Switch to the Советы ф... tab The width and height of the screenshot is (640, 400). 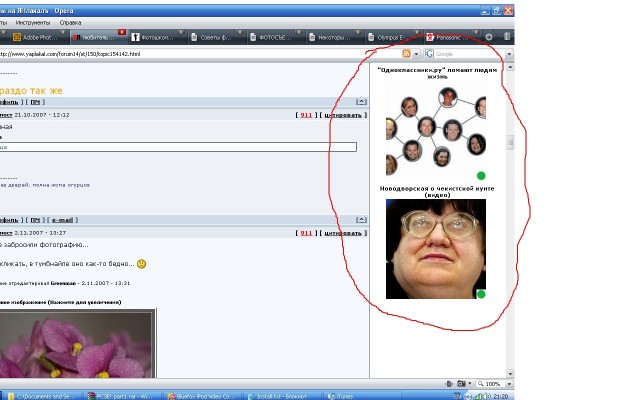216,37
